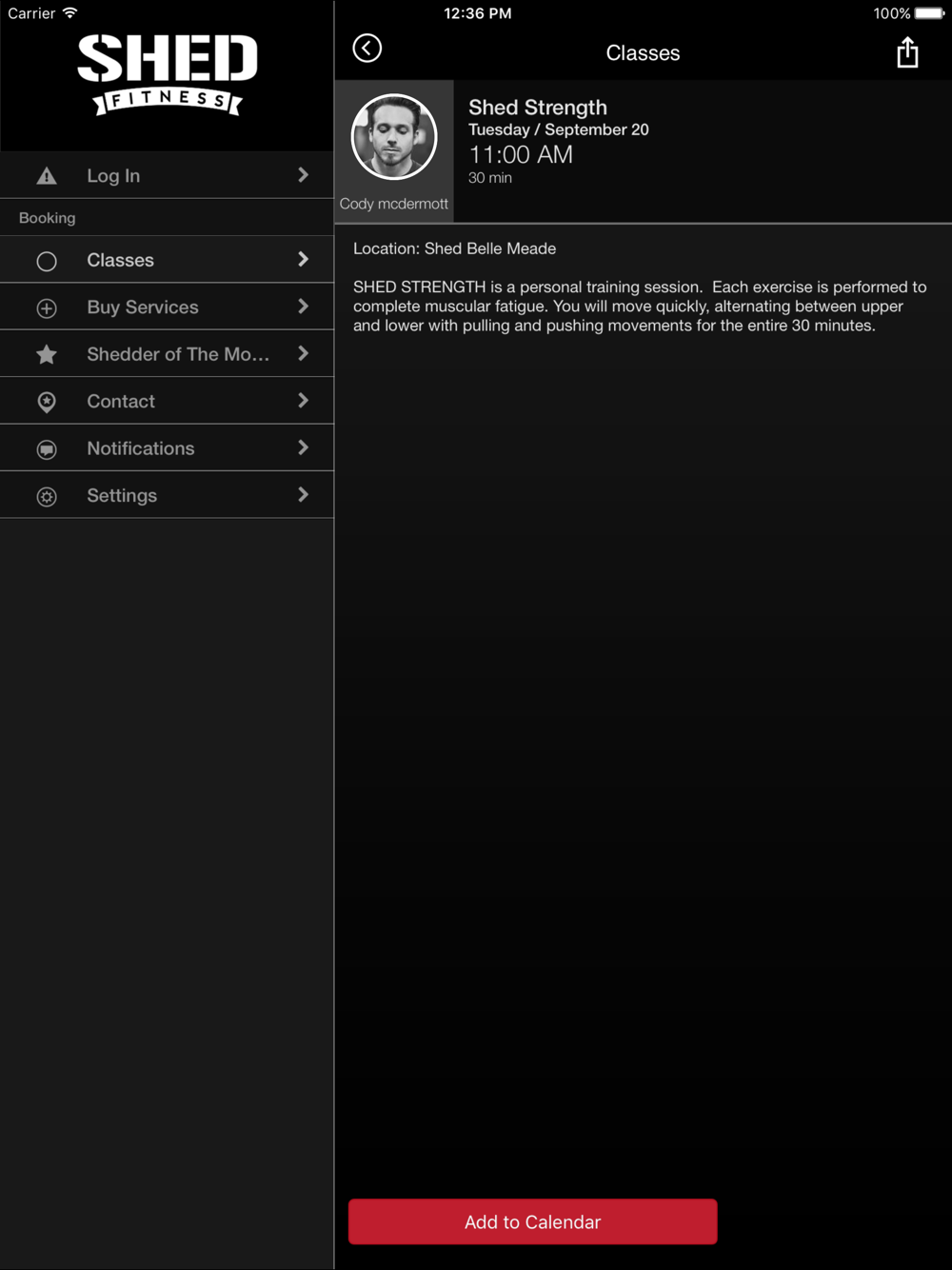Open the Settings menu item
The width and height of the screenshot is (952, 1270).
[x=167, y=495]
